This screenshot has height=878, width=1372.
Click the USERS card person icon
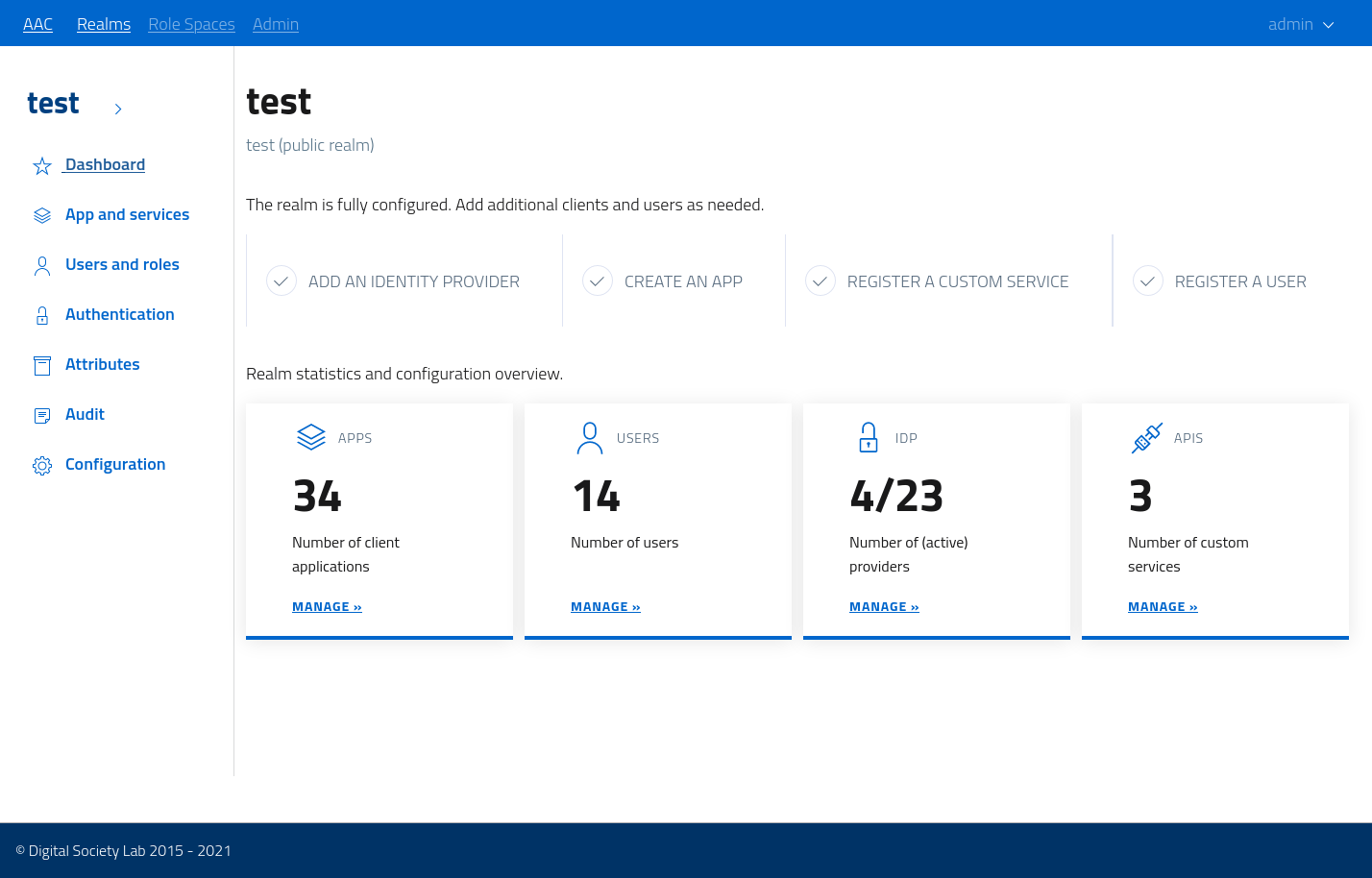pyautogui.click(x=590, y=438)
